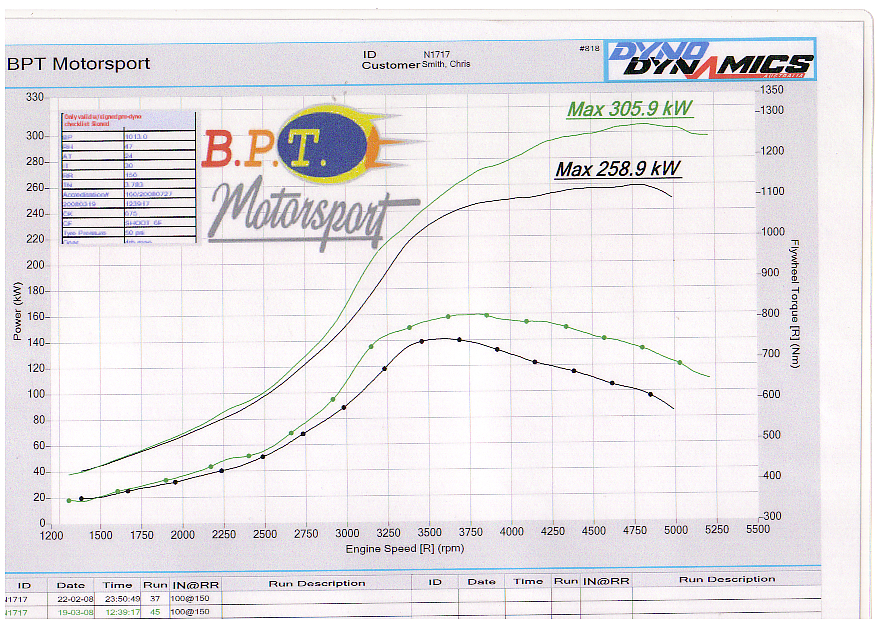Select the green date '19-03-08'
The width and height of the screenshot is (876, 620).
point(75,613)
